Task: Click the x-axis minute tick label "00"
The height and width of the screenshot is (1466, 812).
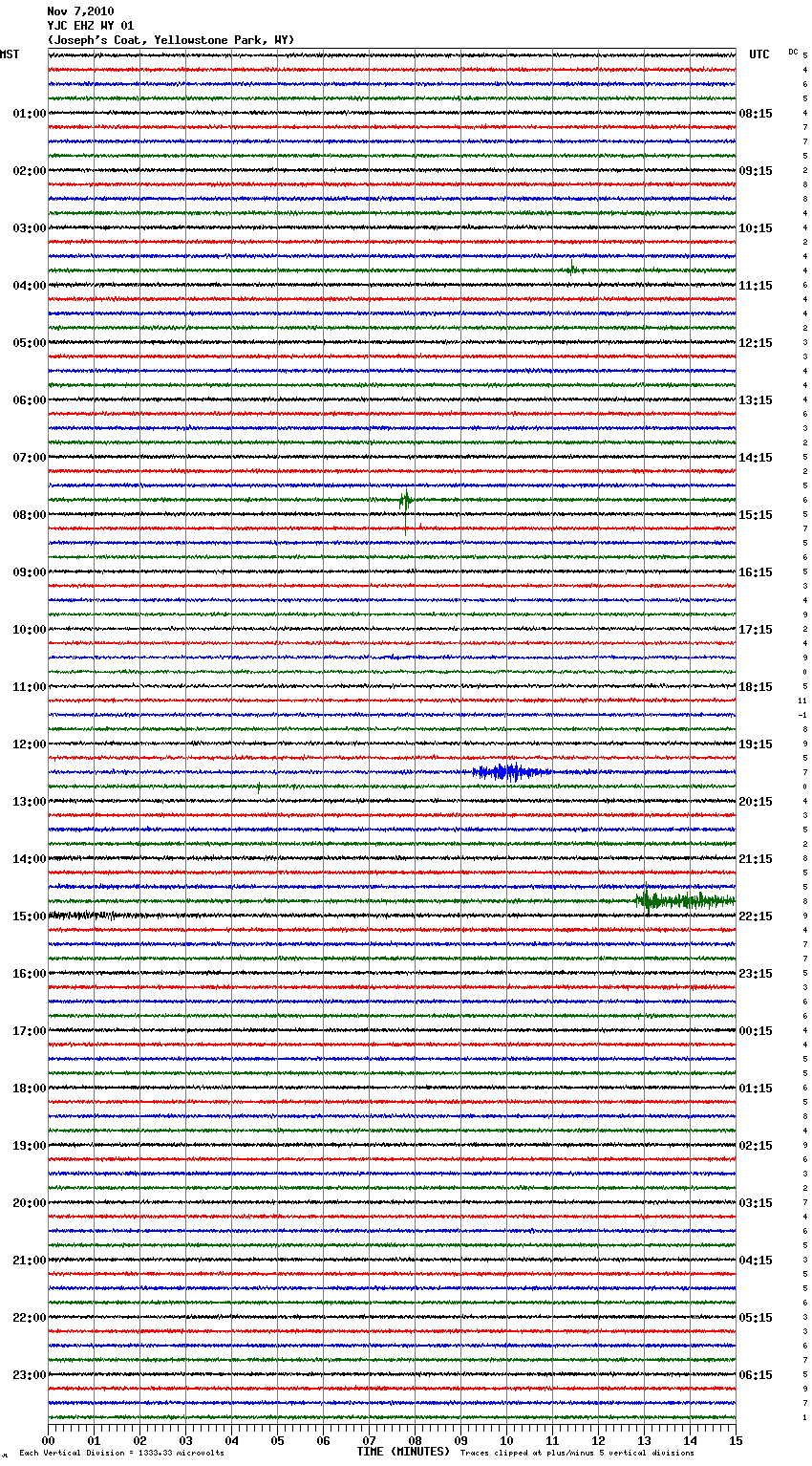Action: (x=48, y=1440)
